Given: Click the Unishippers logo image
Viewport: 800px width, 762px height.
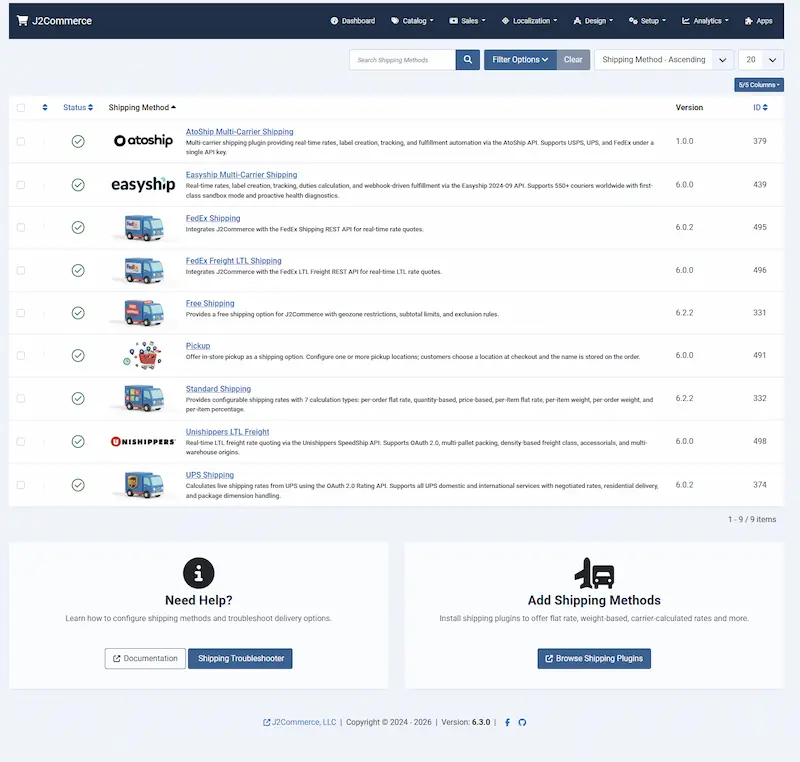Looking at the screenshot, I should point(143,441).
